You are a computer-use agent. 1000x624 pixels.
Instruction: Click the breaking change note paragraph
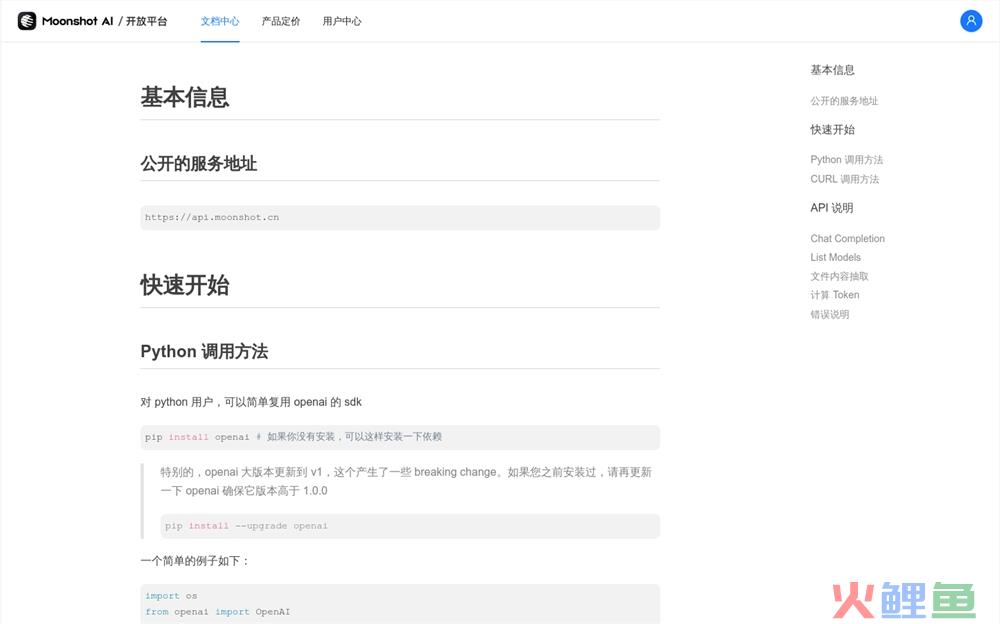pos(406,481)
